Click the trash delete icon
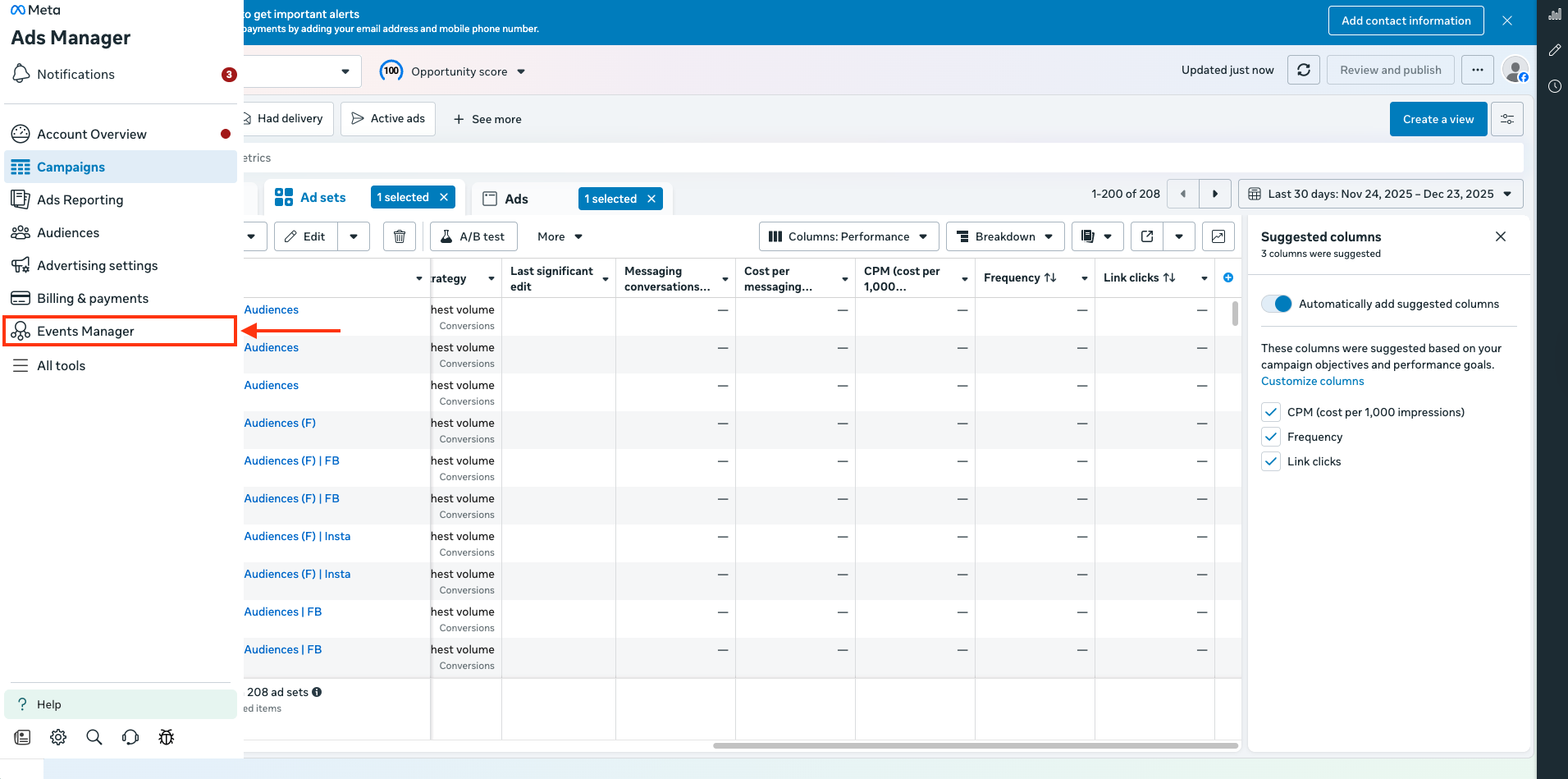 tap(400, 236)
